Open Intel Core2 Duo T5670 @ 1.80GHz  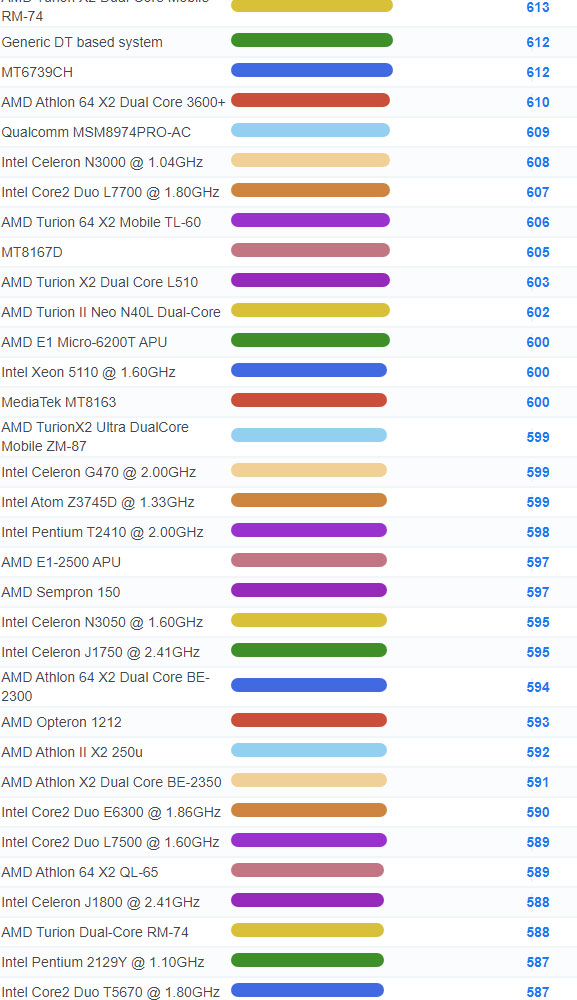[110, 992]
